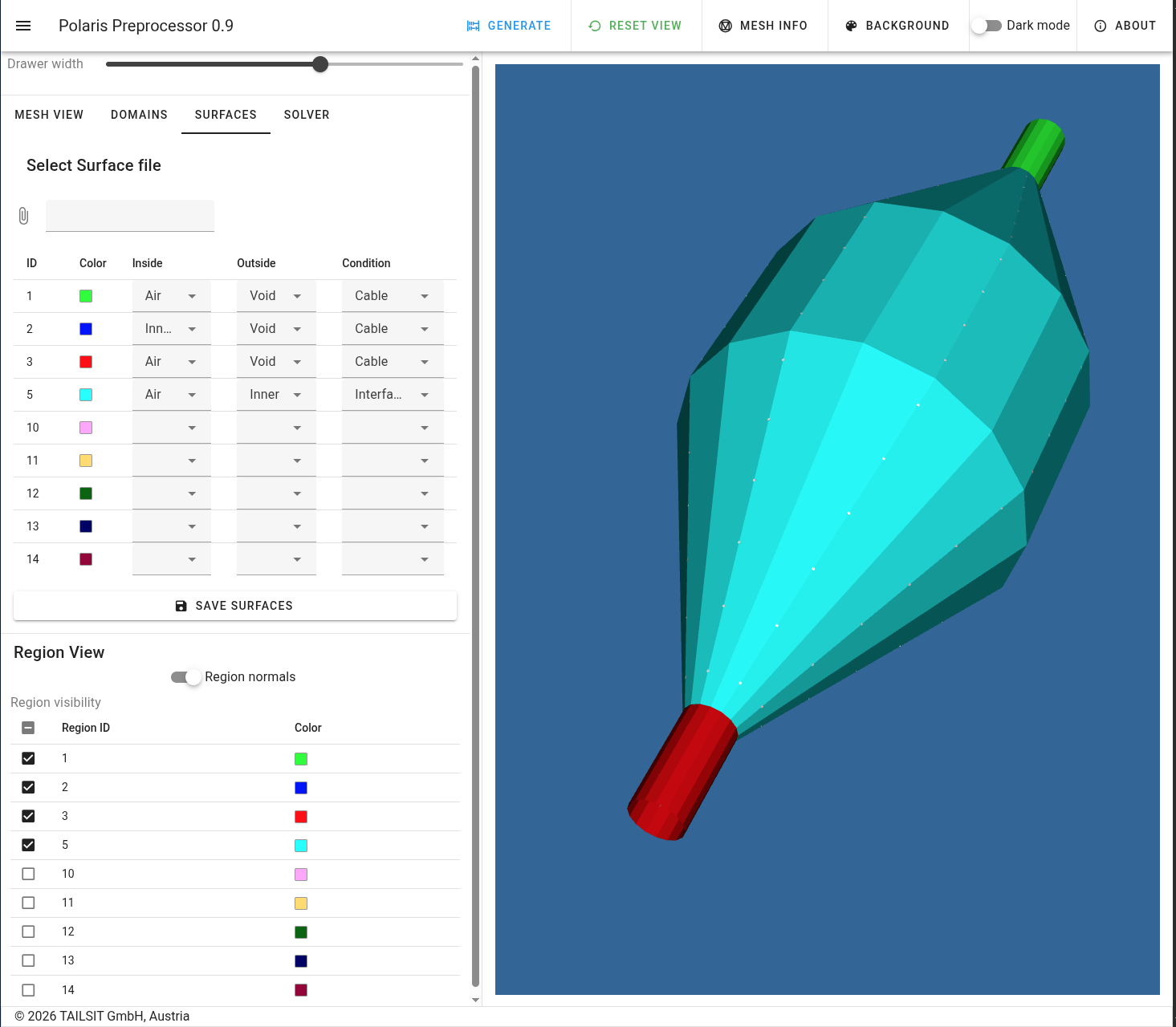Uncheck visibility for region 1
The height and width of the screenshot is (1027, 1176).
coord(28,758)
